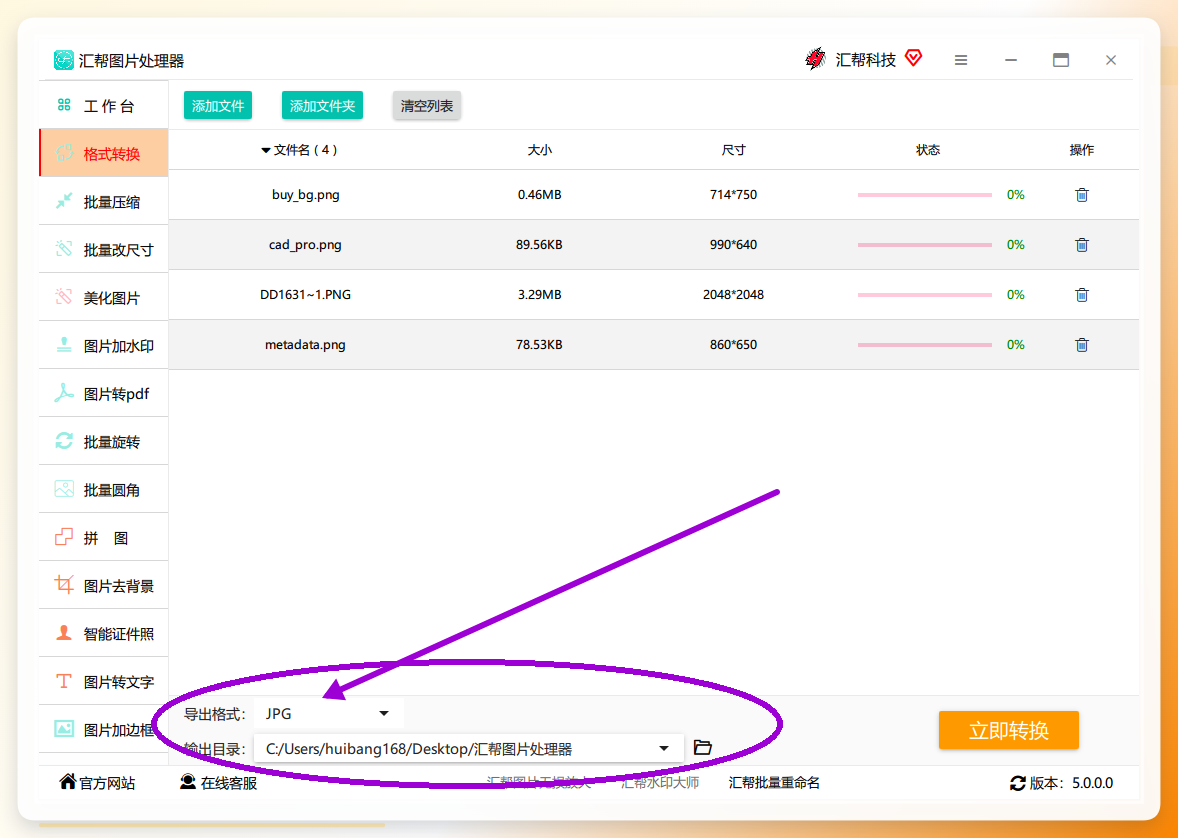Screen dimensions: 1178x838
Task: Delete the buy_bg.png row
Action: 1082,195
